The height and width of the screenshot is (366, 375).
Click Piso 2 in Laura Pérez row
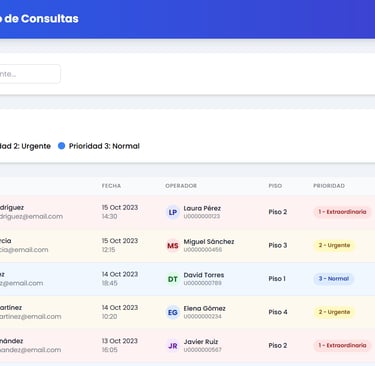click(278, 212)
